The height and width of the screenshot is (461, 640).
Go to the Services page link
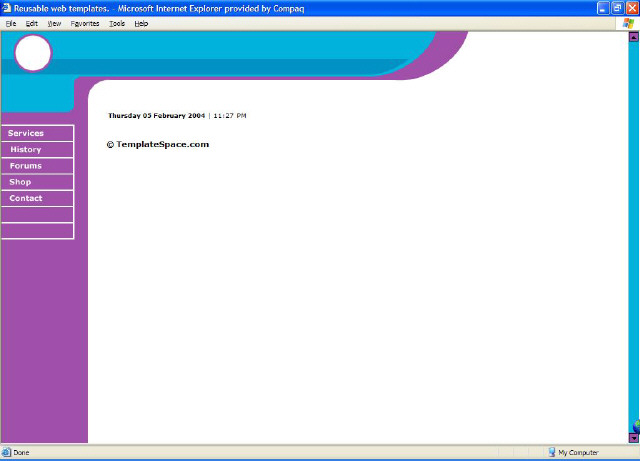(26, 133)
